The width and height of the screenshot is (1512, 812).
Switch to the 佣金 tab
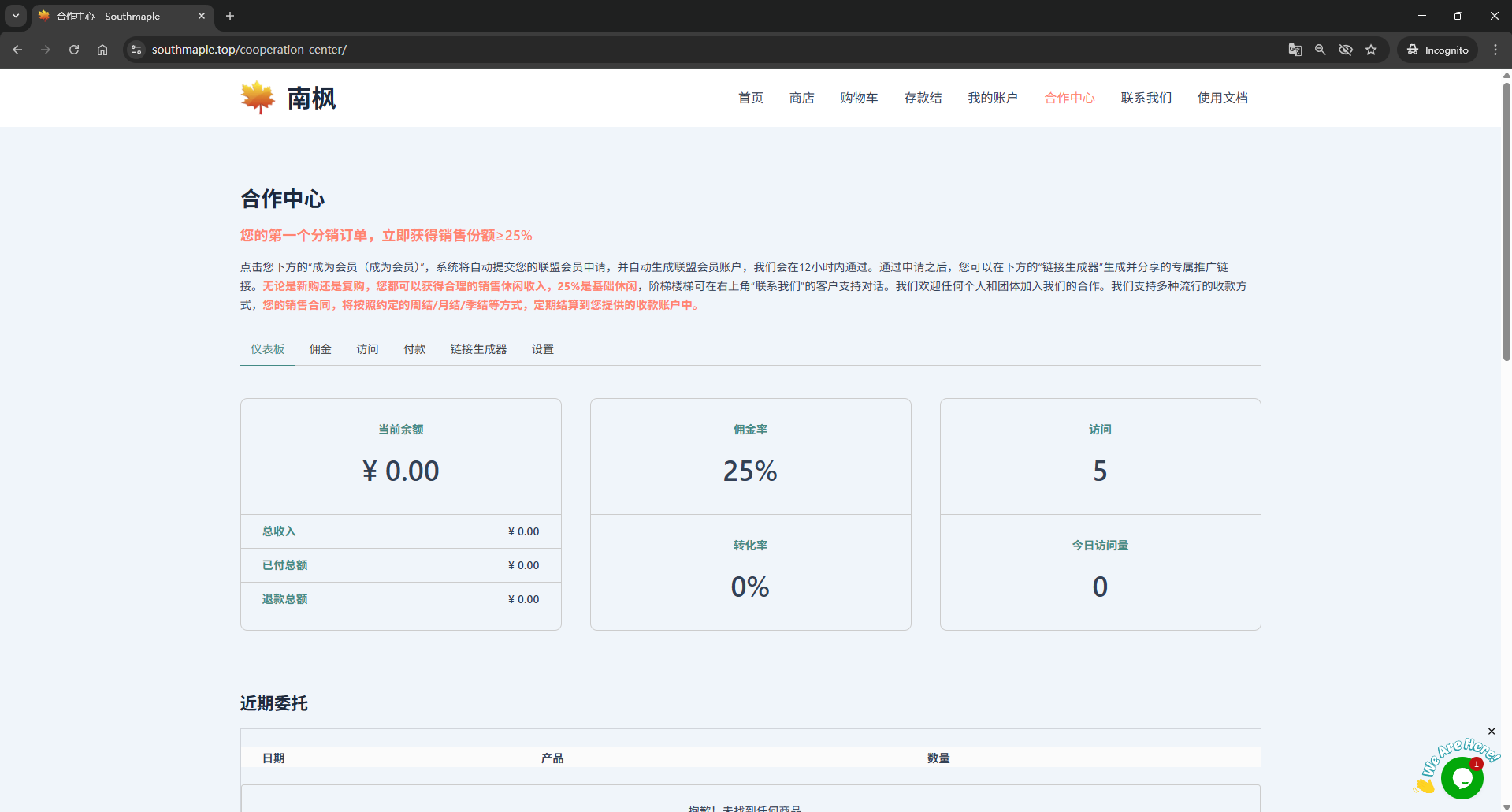coord(320,348)
